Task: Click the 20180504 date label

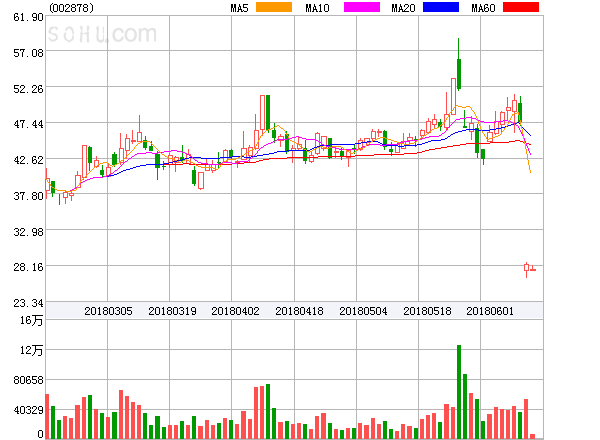Action: (x=363, y=311)
